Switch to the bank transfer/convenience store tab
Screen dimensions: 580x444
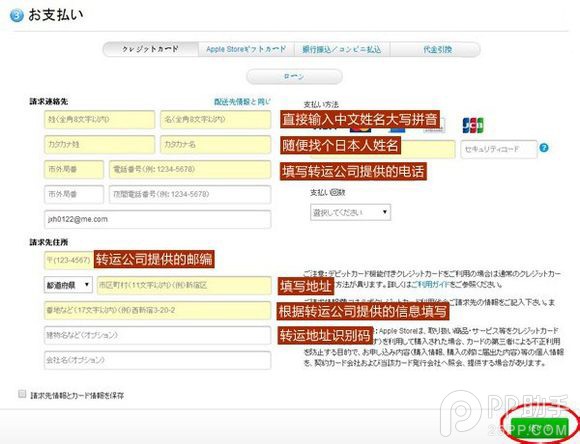coord(342,49)
